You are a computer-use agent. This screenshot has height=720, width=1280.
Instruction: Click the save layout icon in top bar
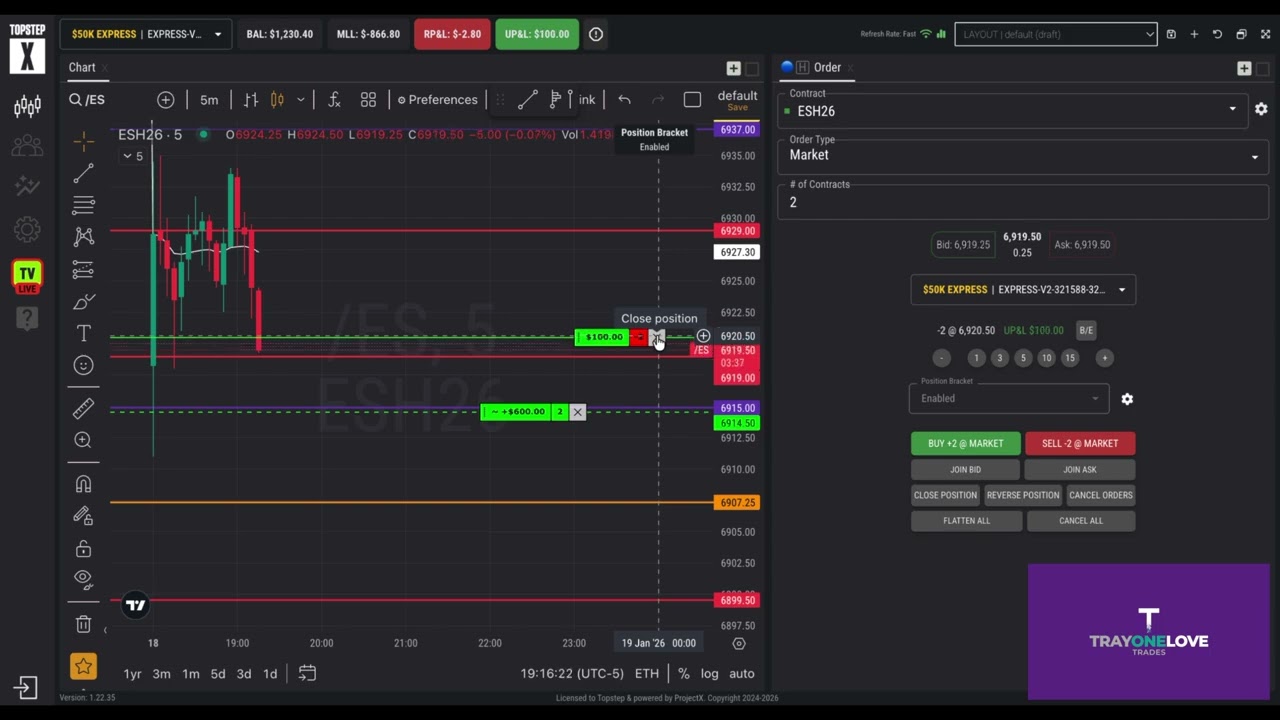(x=1171, y=34)
